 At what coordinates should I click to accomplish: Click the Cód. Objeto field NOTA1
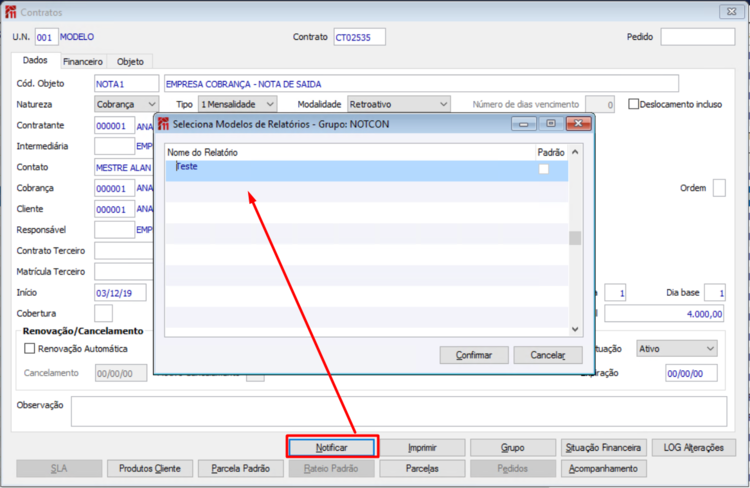click(x=126, y=84)
